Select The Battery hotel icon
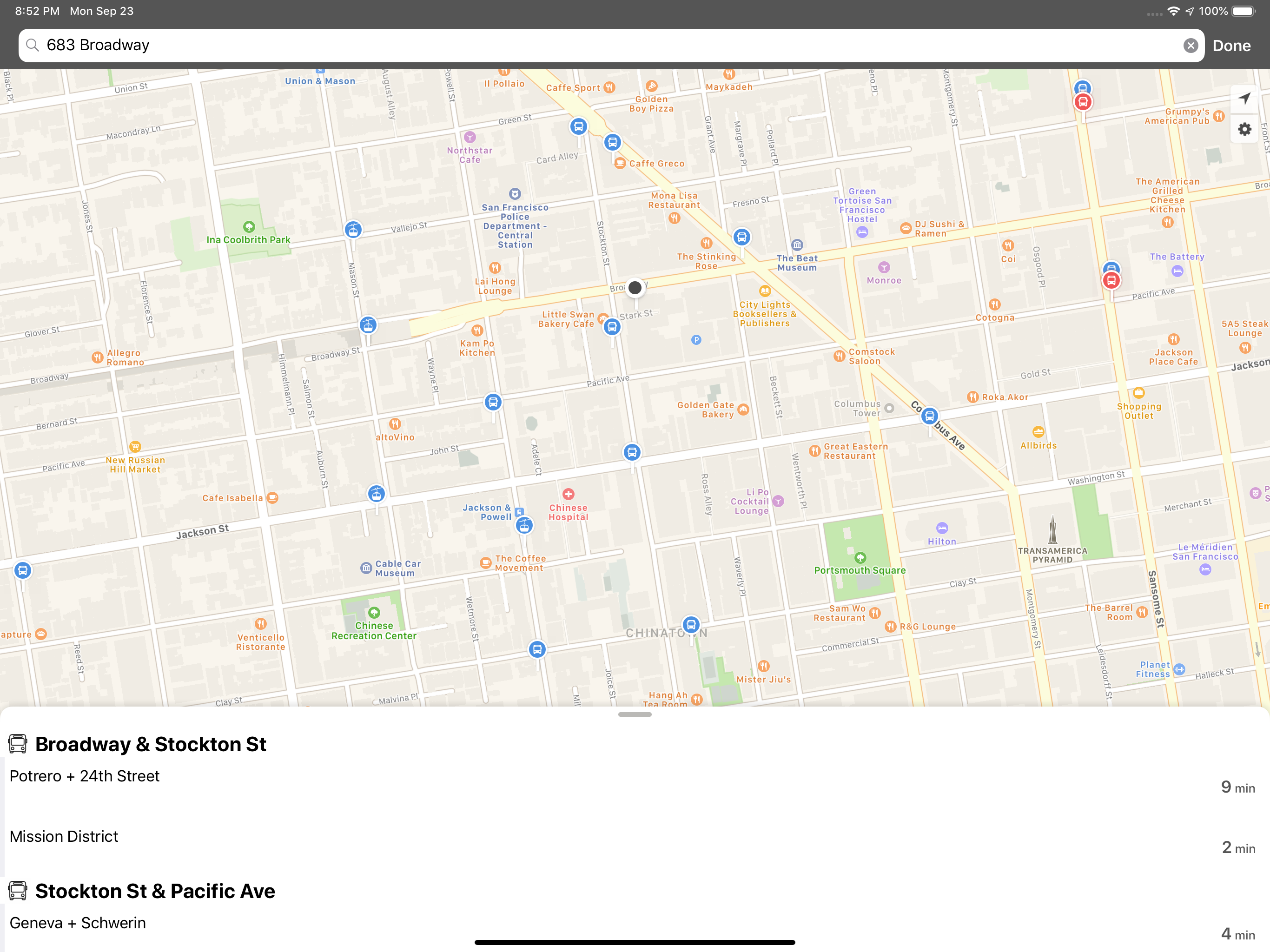1270x952 pixels. click(1177, 271)
